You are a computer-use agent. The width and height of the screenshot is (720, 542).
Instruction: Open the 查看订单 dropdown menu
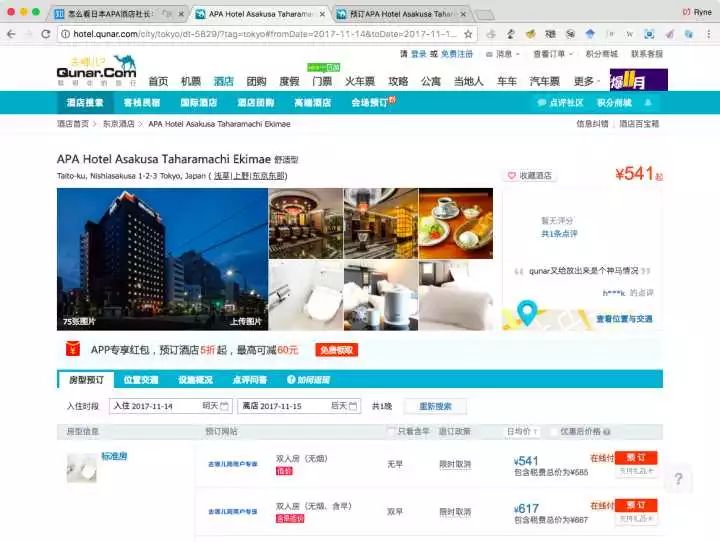(x=554, y=54)
